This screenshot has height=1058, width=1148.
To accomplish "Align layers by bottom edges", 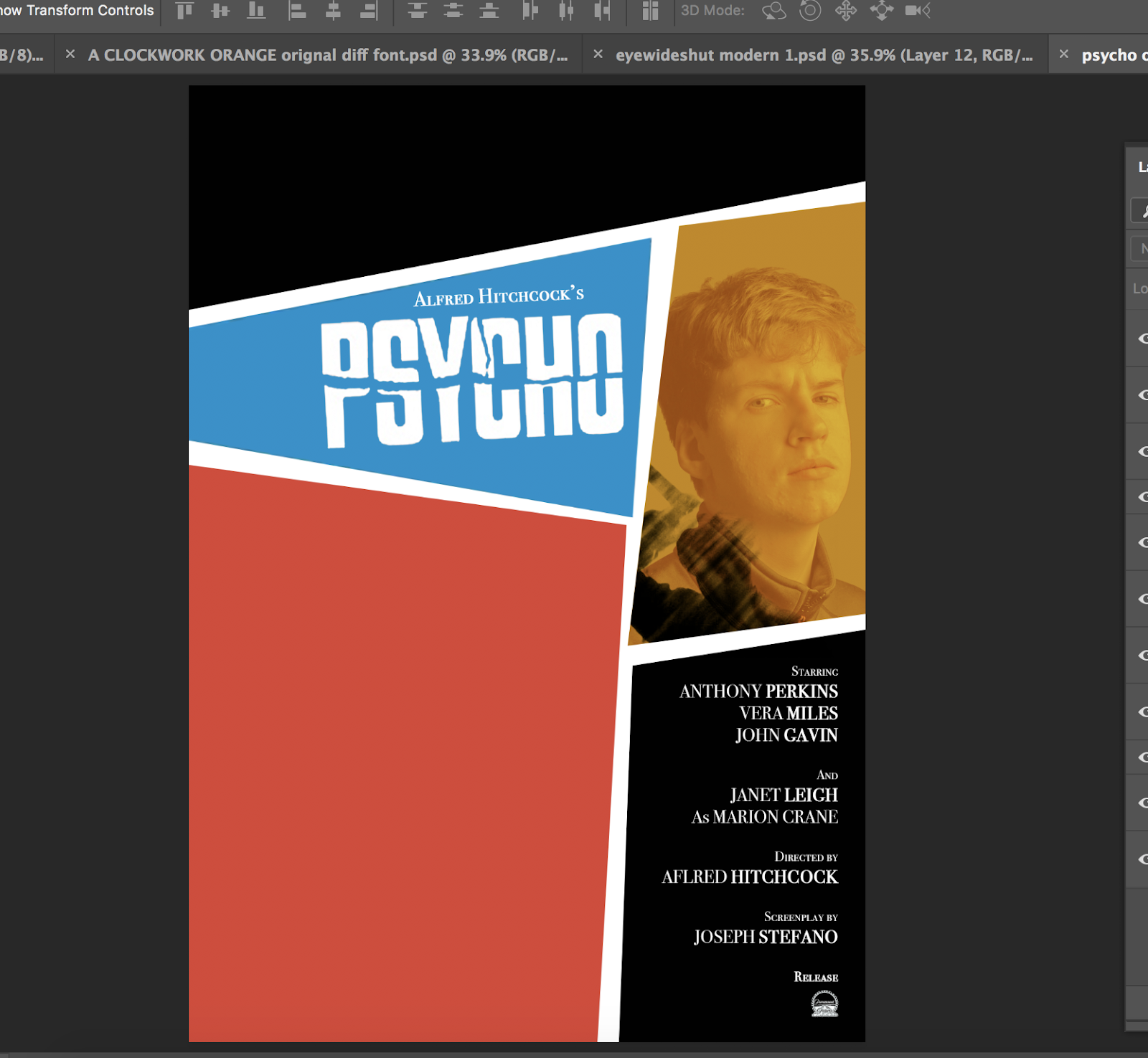I will [256, 11].
